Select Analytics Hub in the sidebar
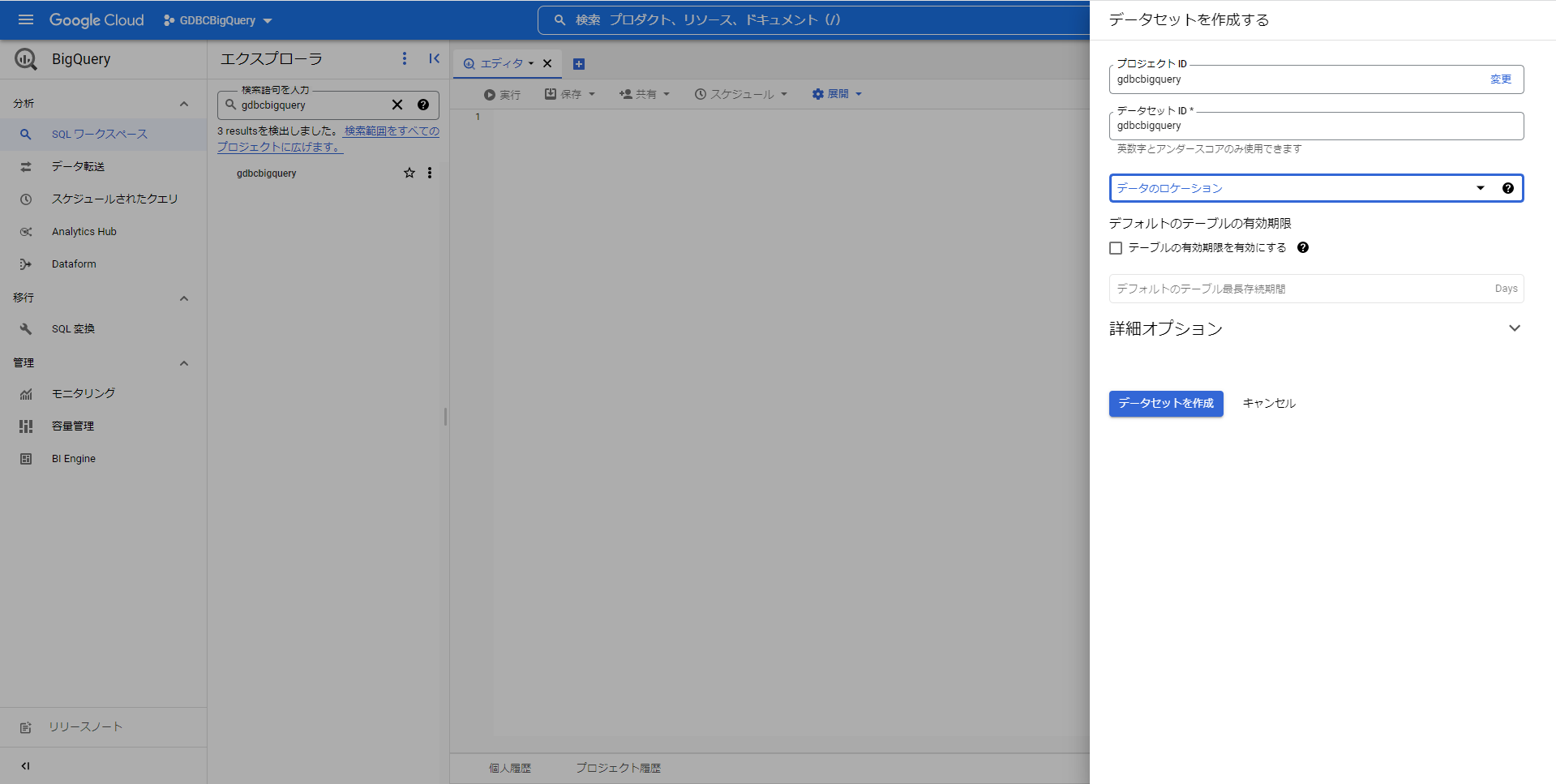This screenshot has height=784, width=1556. pyautogui.click(x=84, y=232)
